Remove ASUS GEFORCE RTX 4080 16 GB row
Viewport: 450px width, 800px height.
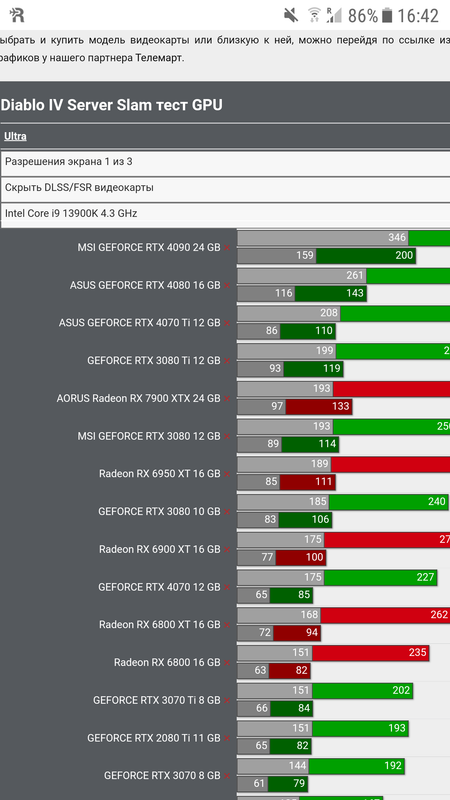(x=227, y=285)
